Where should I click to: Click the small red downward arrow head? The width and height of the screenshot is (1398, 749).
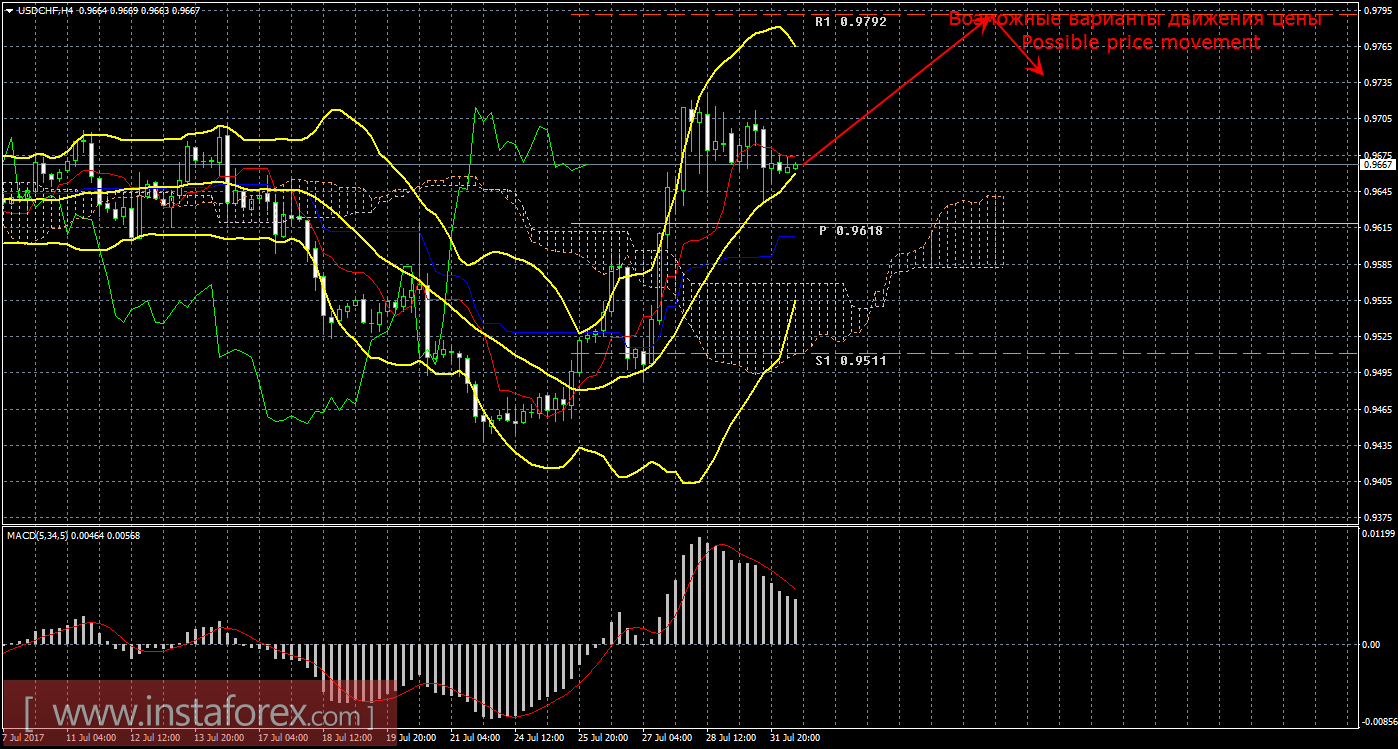tap(1040, 72)
